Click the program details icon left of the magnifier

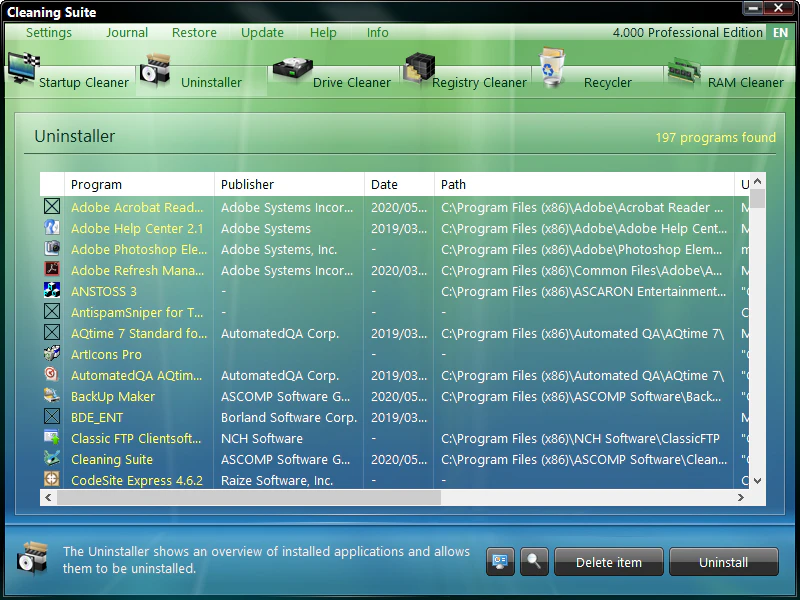click(x=500, y=561)
